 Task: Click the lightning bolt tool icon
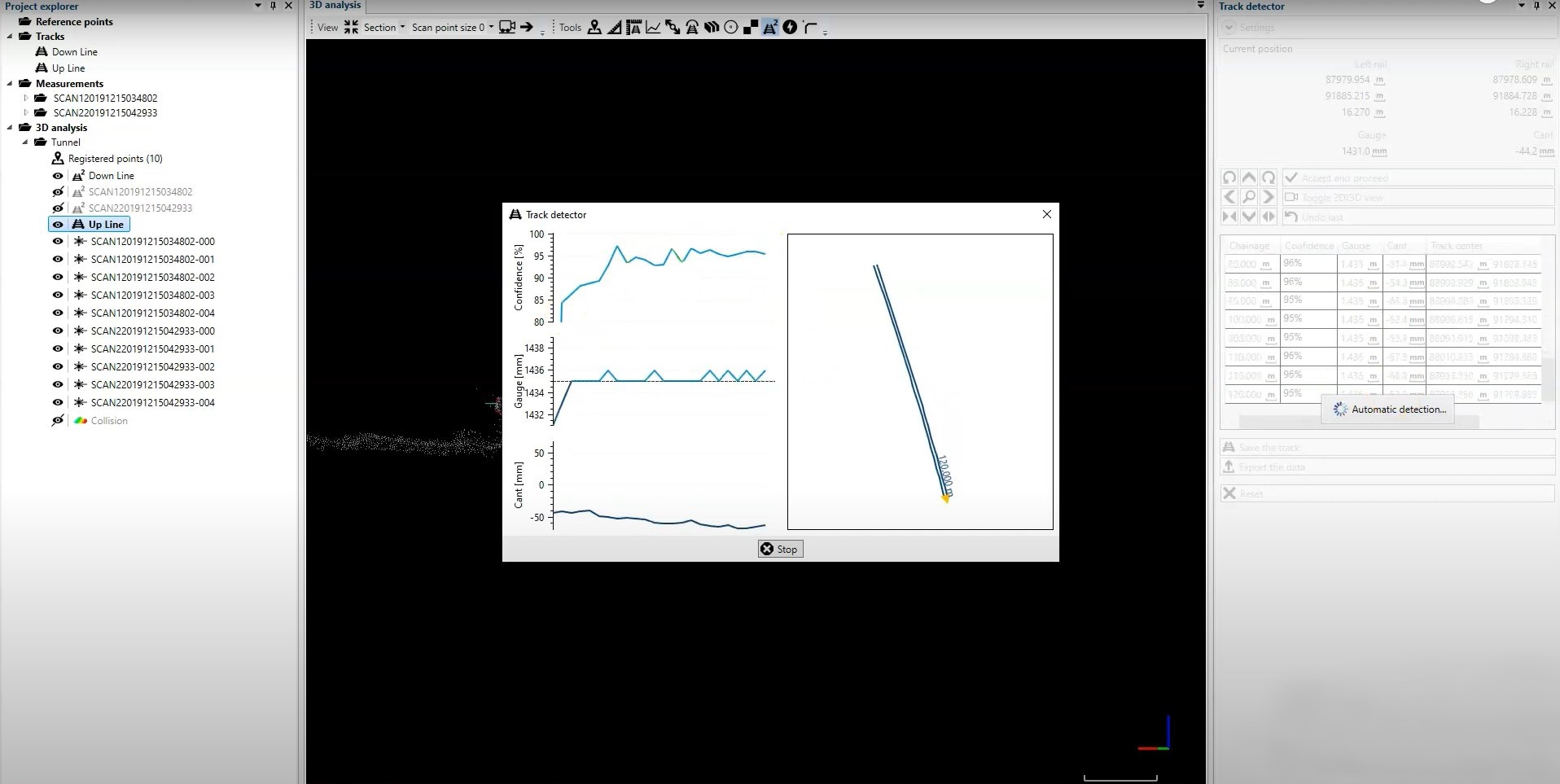coord(790,27)
